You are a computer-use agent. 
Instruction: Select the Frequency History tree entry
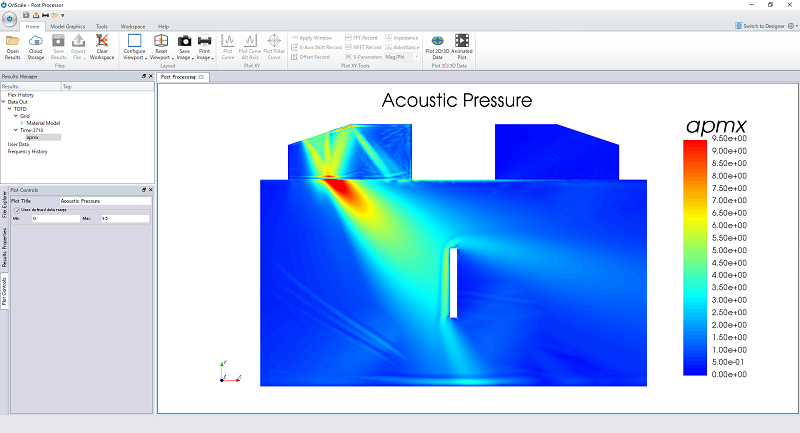[x=27, y=151]
